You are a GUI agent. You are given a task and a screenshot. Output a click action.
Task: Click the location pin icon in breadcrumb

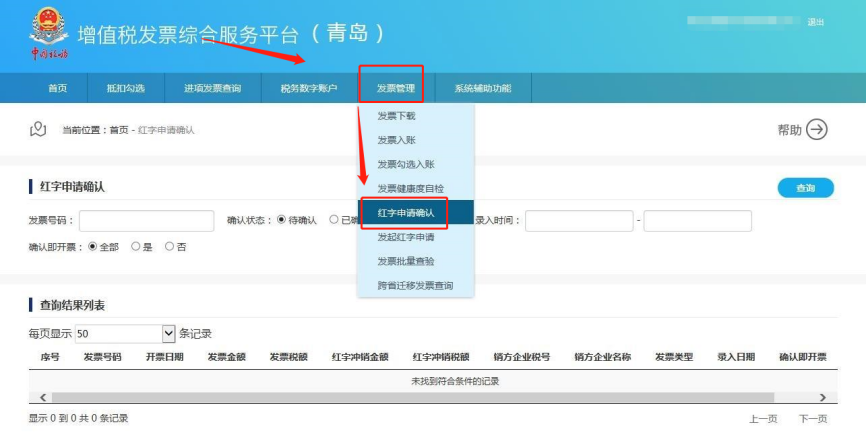coord(39,129)
